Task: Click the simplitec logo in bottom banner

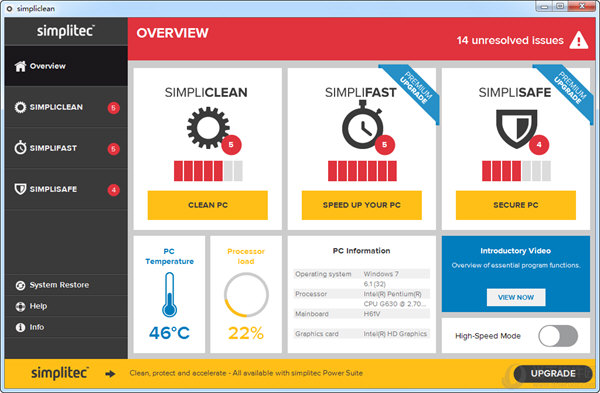Action: 60,373
